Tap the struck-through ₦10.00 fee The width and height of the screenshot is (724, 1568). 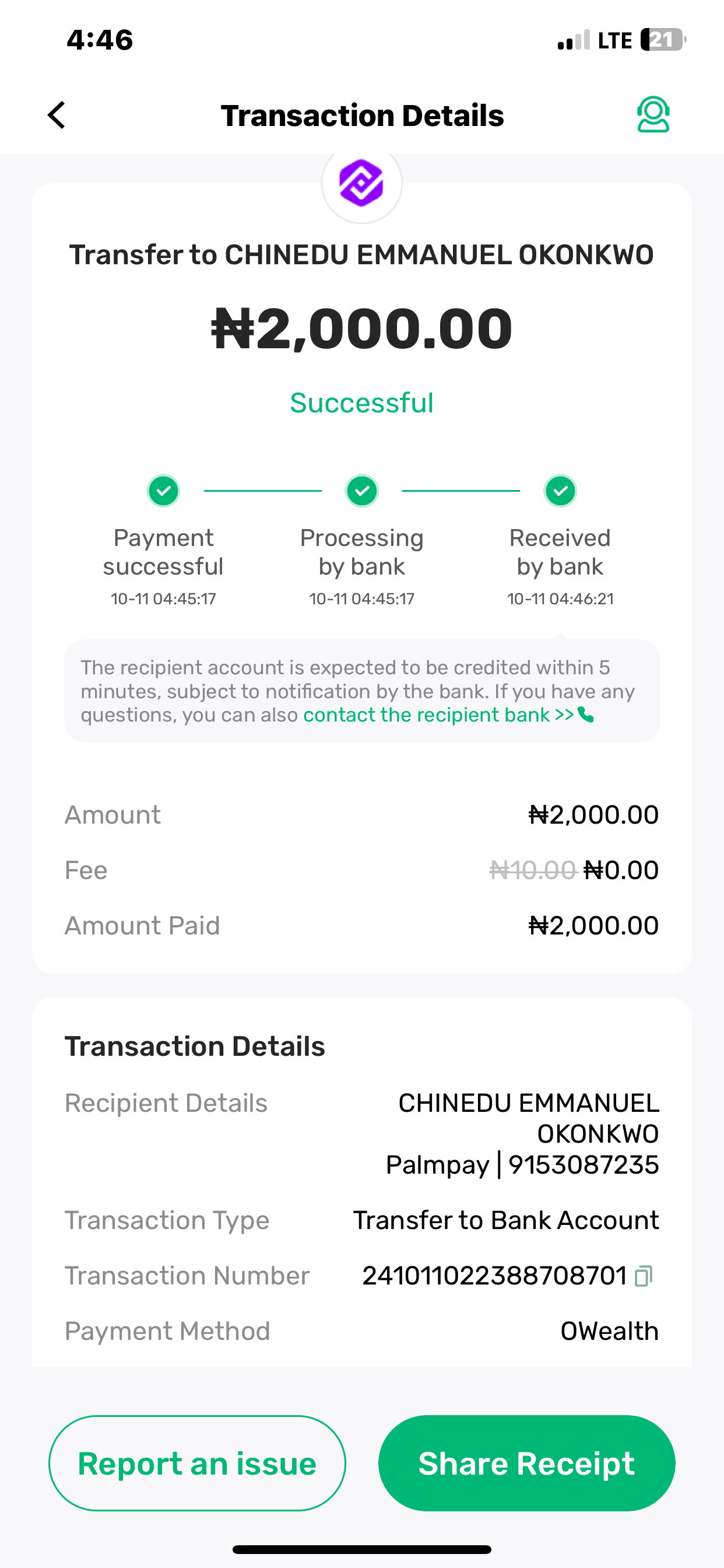click(x=533, y=870)
